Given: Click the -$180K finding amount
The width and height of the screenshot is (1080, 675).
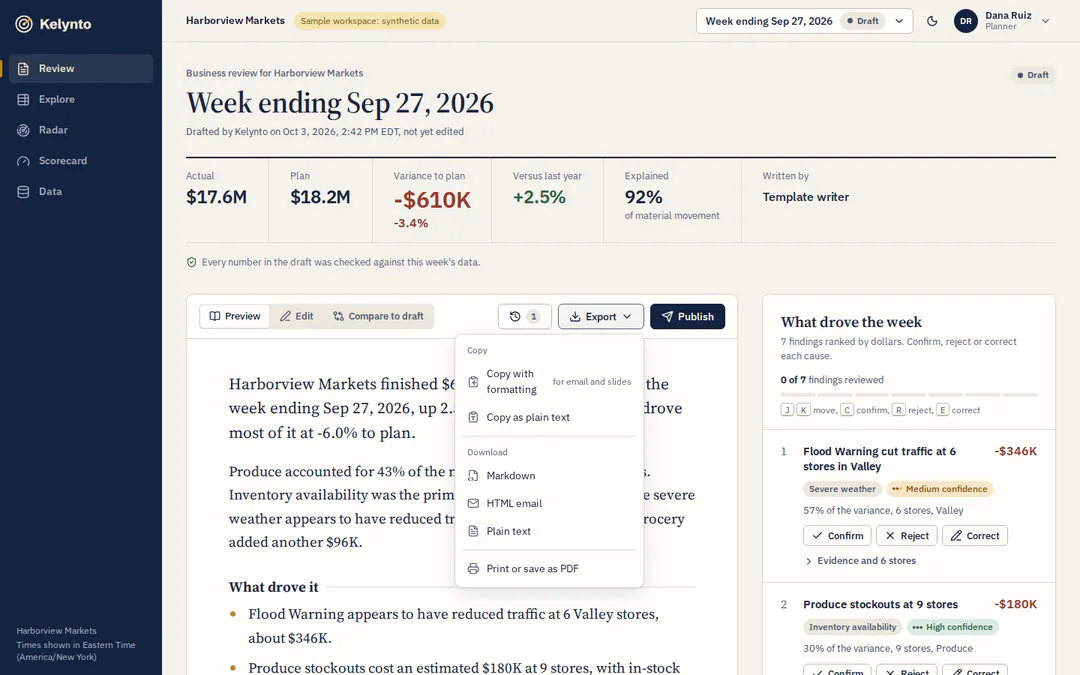Looking at the screenshot, I should coord(1015,605).
